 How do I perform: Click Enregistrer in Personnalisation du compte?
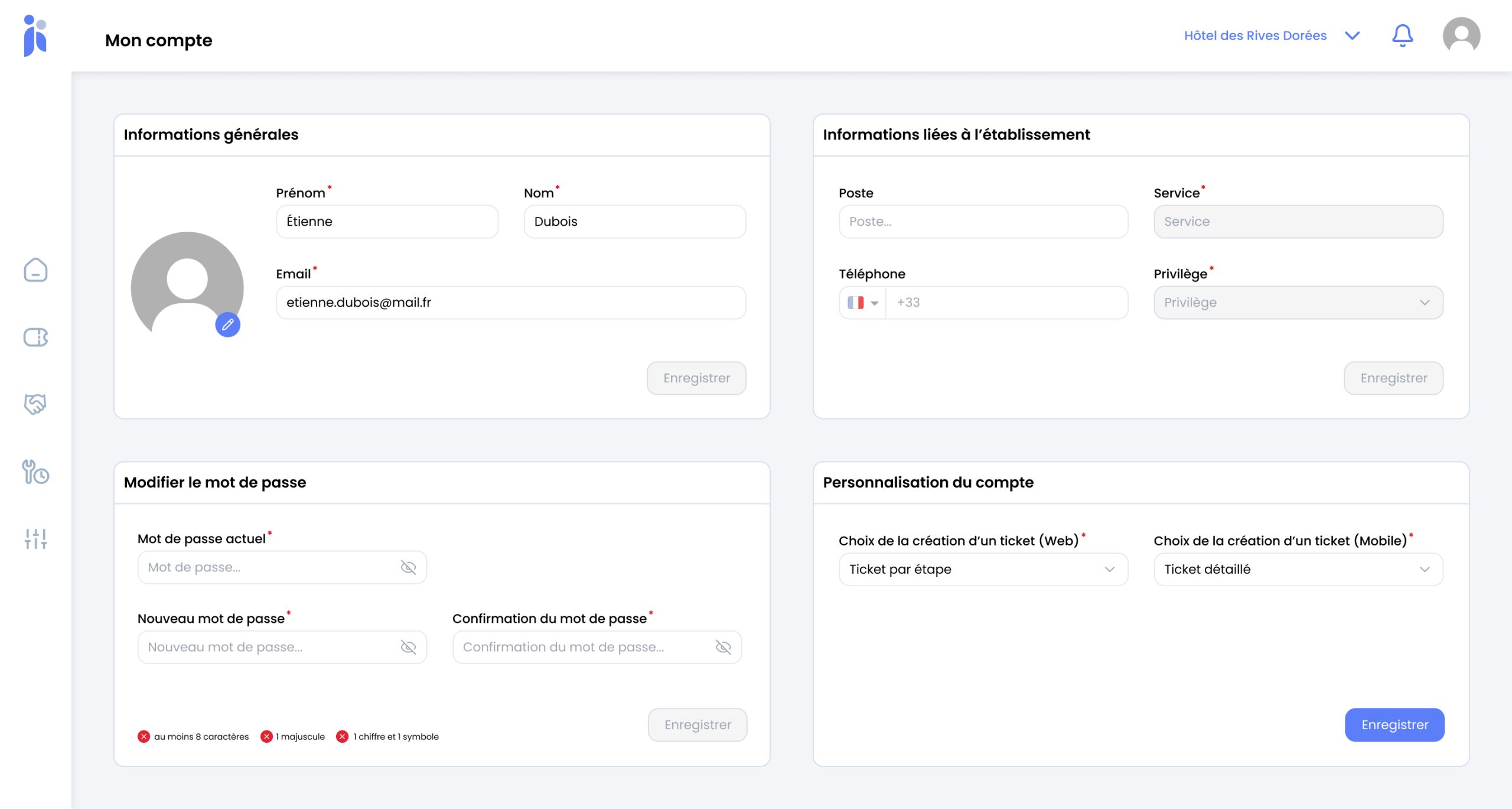[x=1394, y=724]
